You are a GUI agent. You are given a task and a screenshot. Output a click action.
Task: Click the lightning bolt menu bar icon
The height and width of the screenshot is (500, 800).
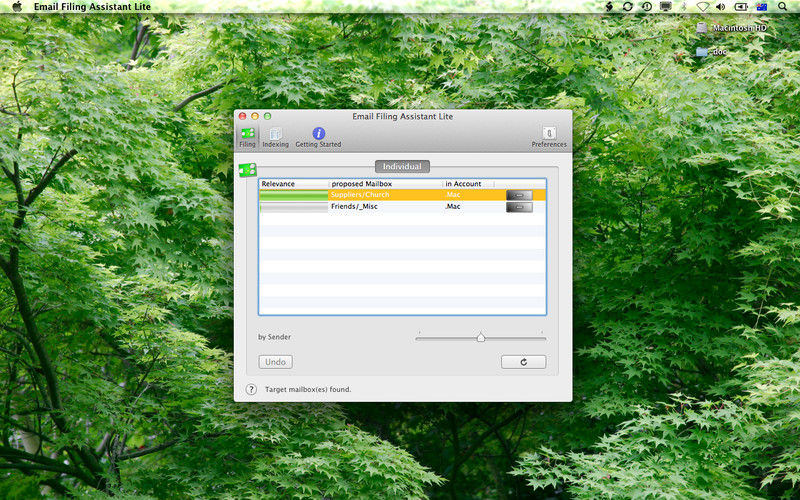(609, 7)
